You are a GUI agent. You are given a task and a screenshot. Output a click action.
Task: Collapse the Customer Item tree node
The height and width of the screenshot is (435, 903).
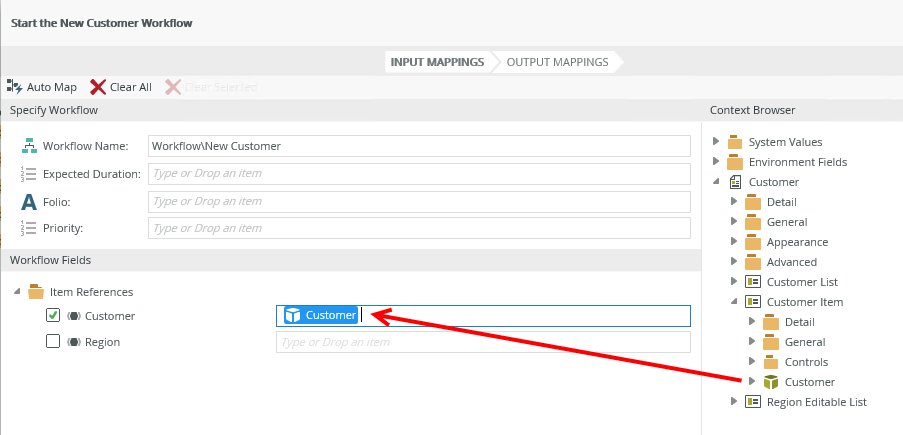coord(734,302)
